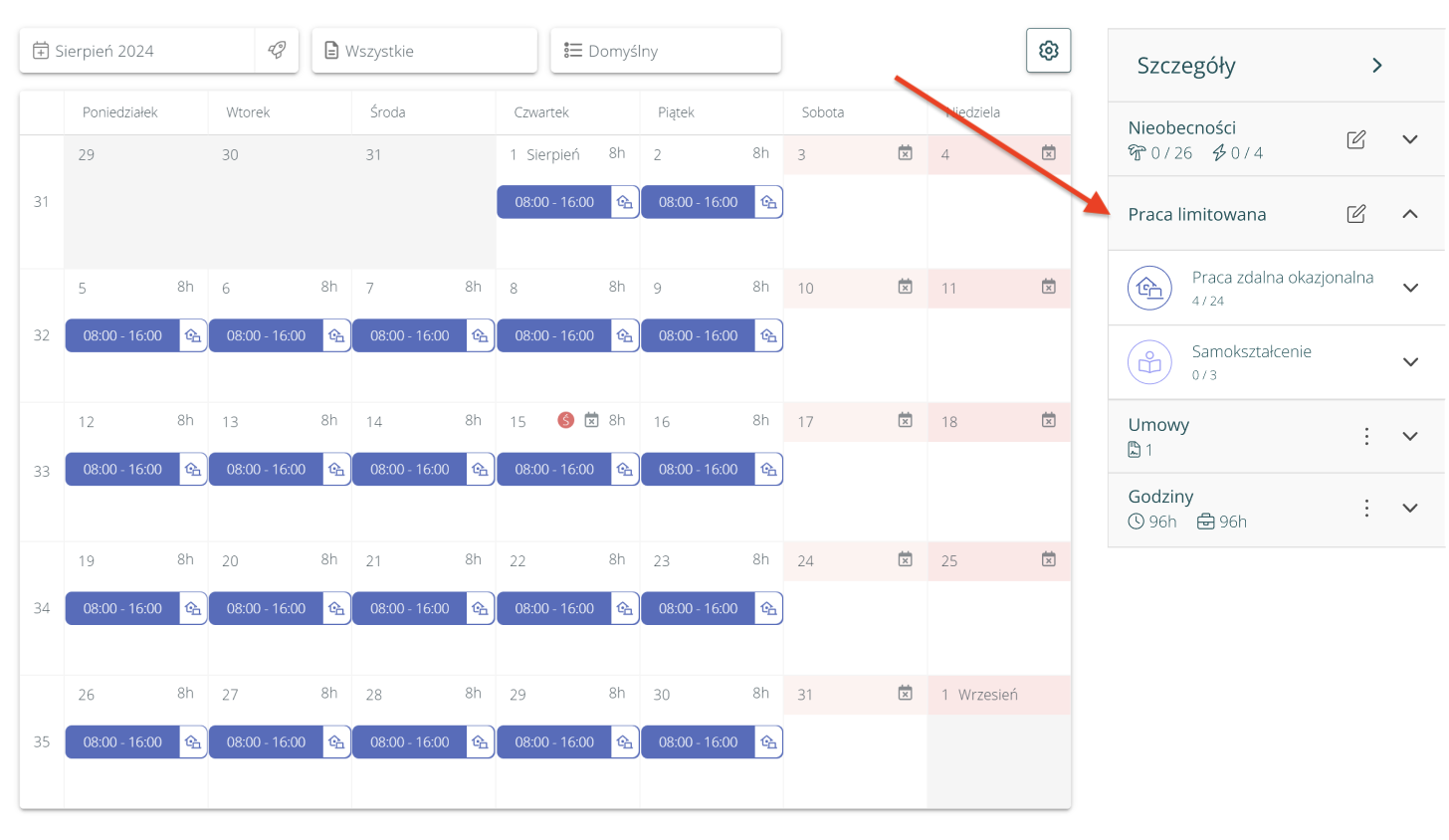This screenshot has height=840, width=1449.
Task: Expand the Nieobecności section
Action: [x=1409, y=139]
